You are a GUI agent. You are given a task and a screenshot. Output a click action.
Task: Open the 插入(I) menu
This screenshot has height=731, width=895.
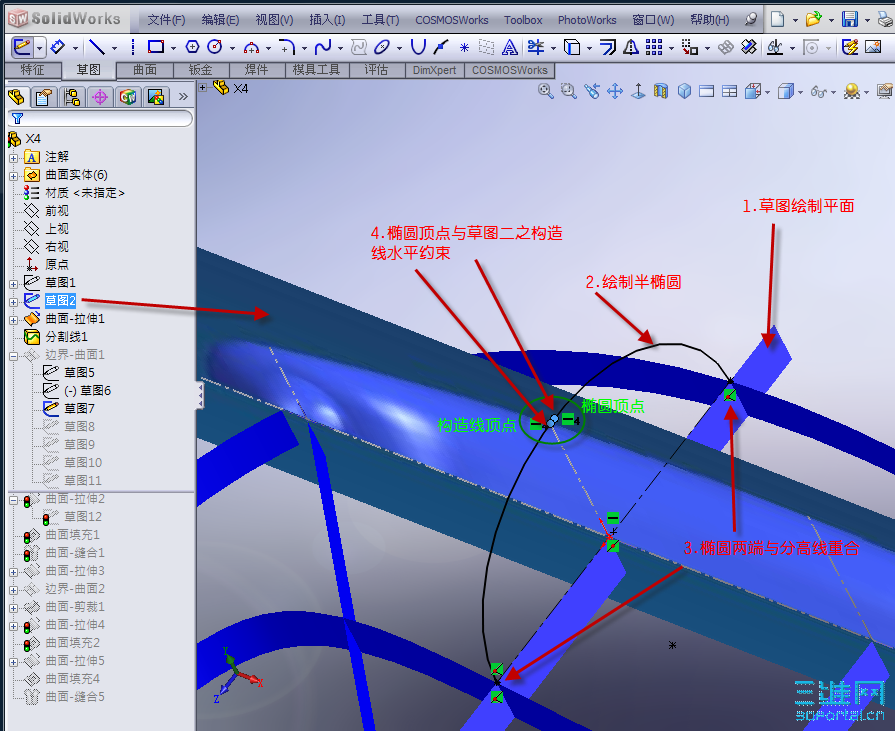click(327, 20)
